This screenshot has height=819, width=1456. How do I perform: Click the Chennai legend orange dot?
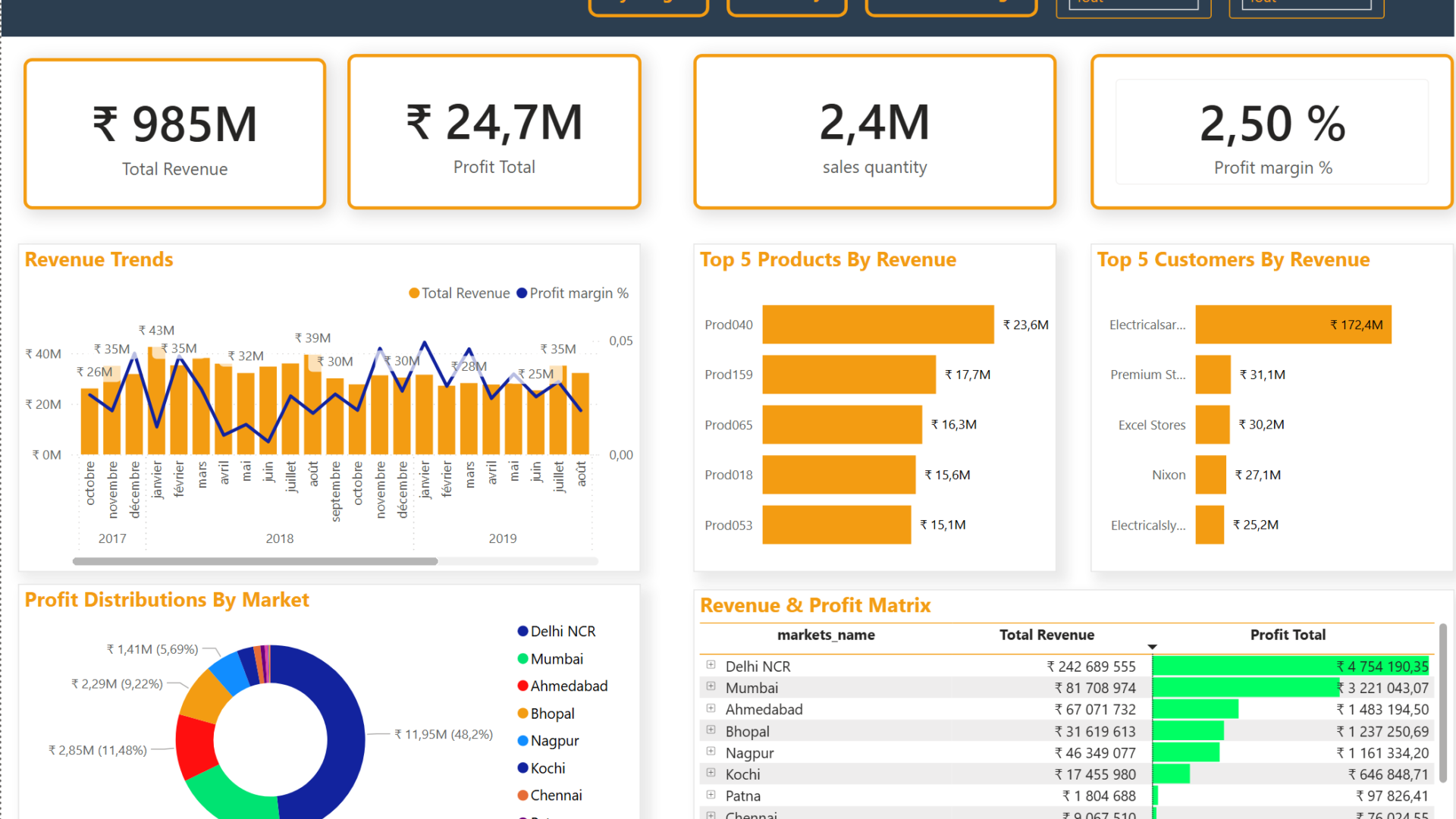tap(522, 795)
